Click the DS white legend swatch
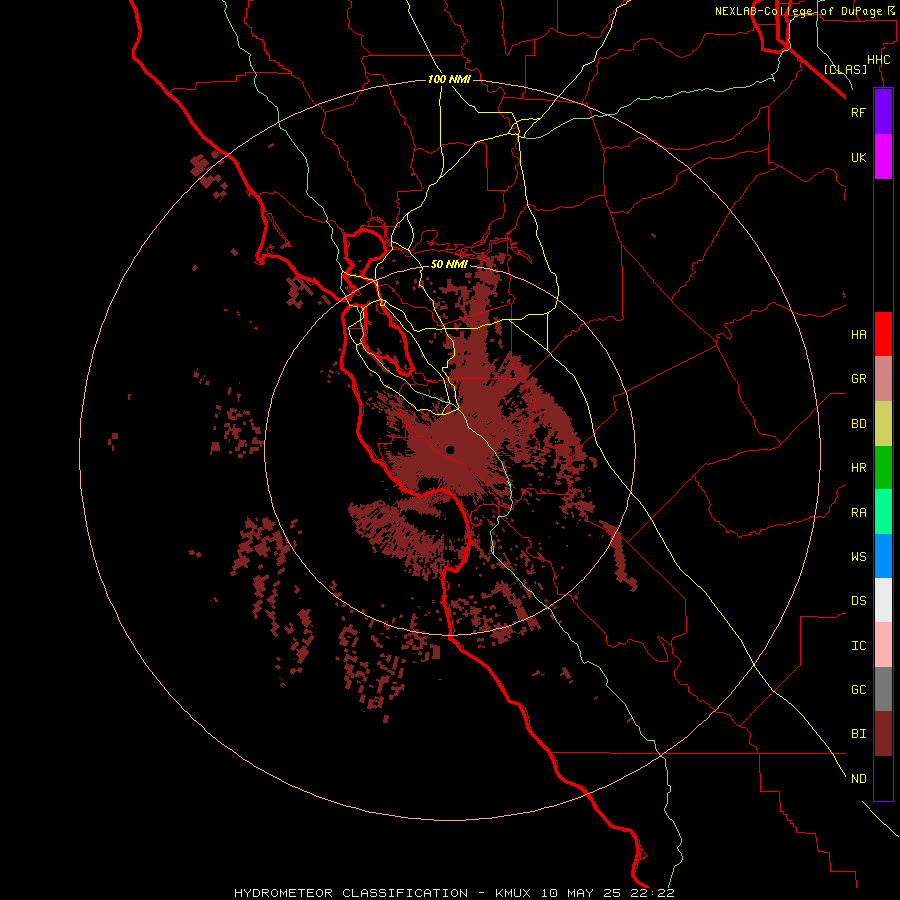Screen dimensions: 900x900 883,600
